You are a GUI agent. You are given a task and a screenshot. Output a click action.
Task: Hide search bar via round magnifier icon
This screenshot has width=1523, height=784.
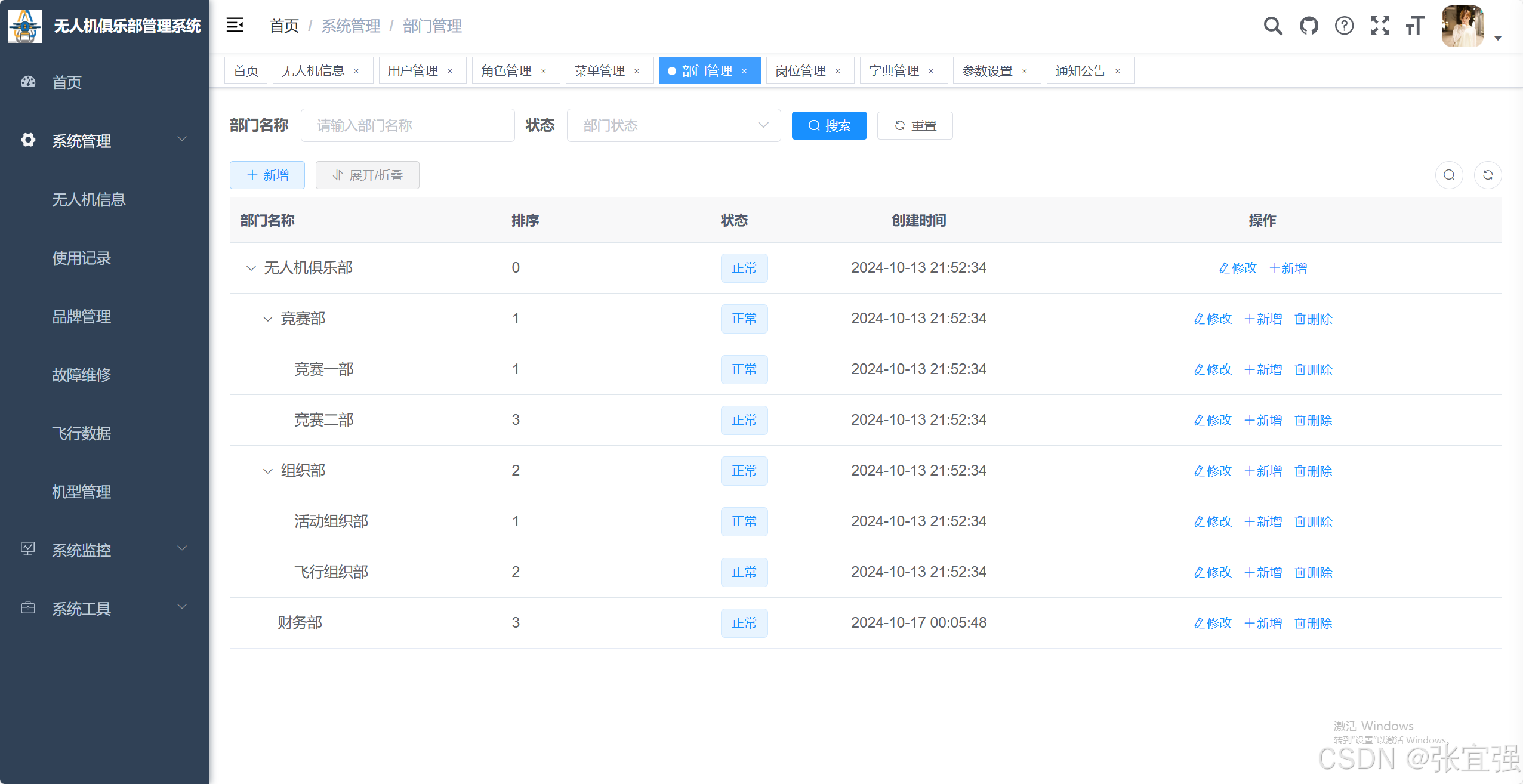coord(1448,175)
